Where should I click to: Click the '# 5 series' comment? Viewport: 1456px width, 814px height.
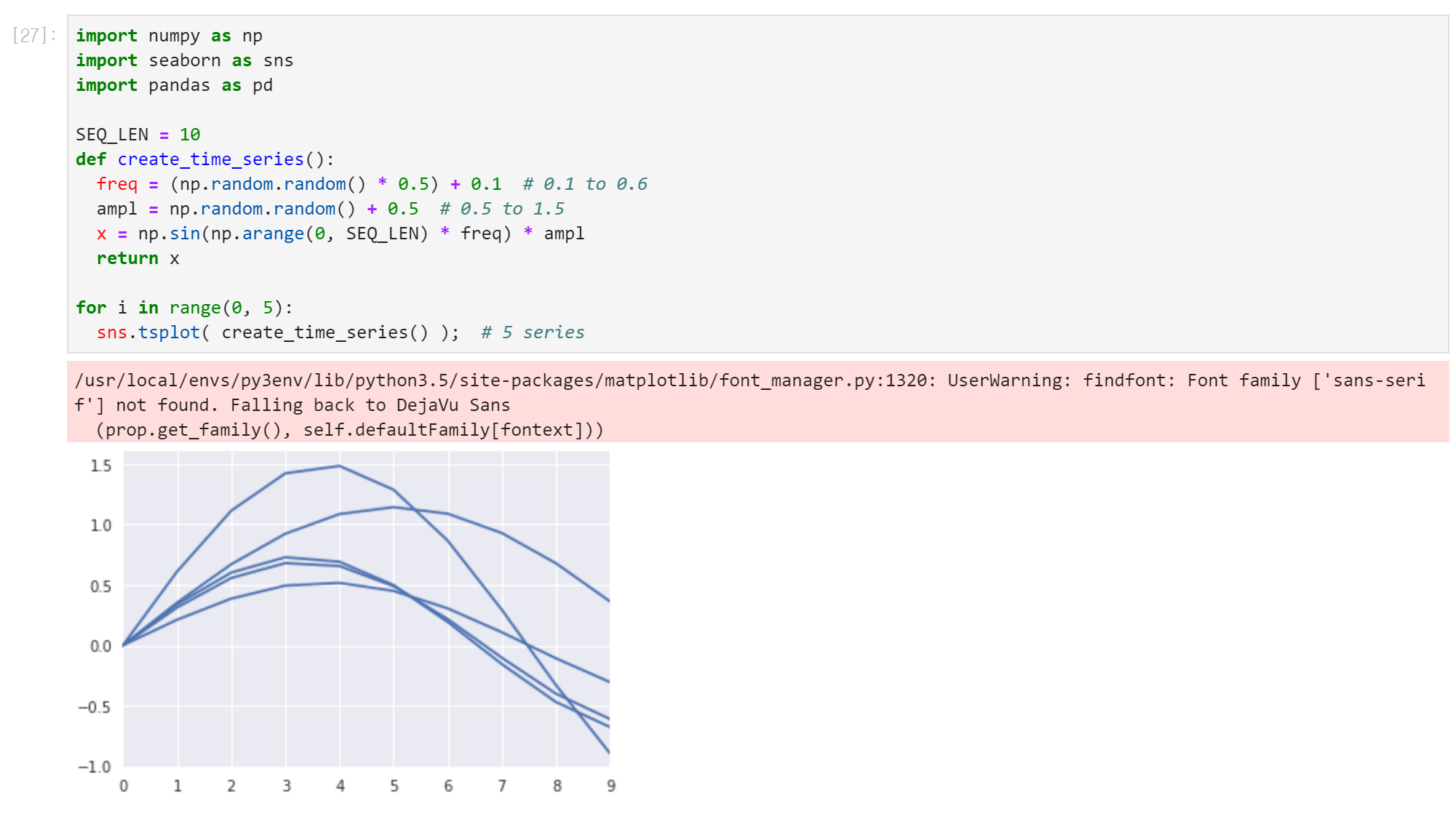click(533, 332)
